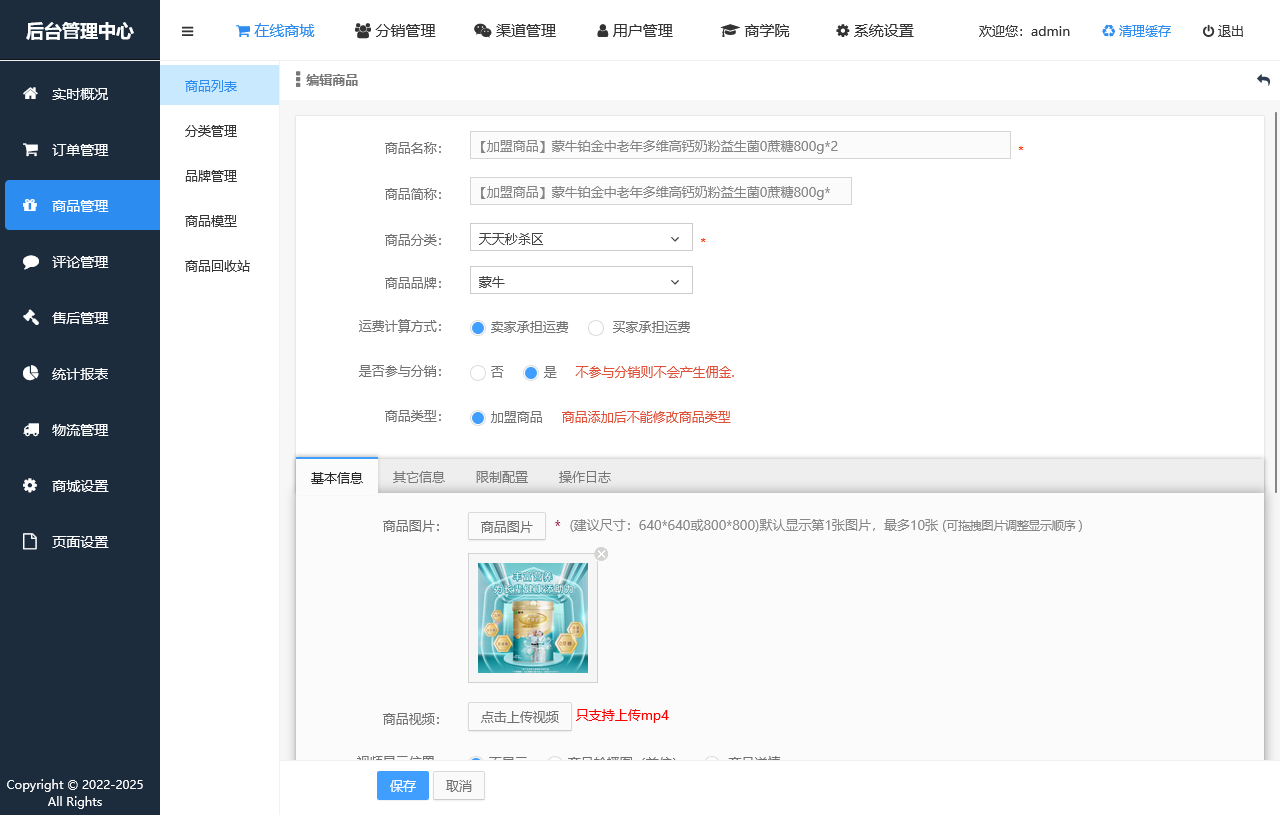Click the X icon to remove product image
Viewport: 1280px width, 815px height.
click(x=600, y=553)
